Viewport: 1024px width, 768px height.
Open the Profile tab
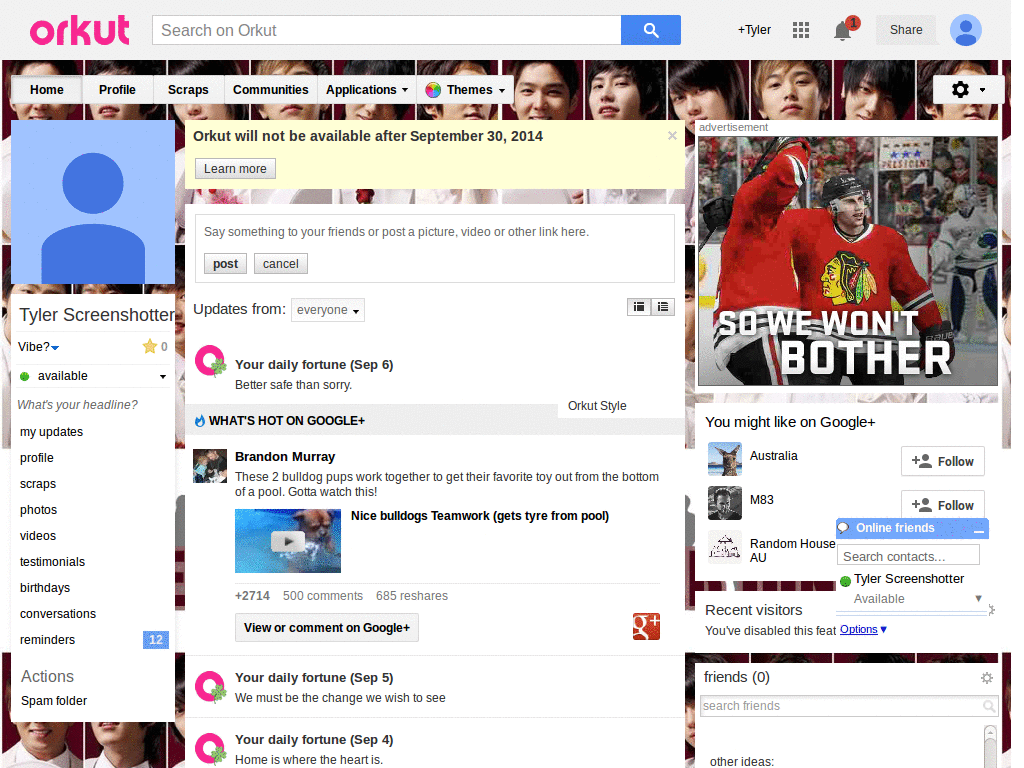click(x=118, y=90)
